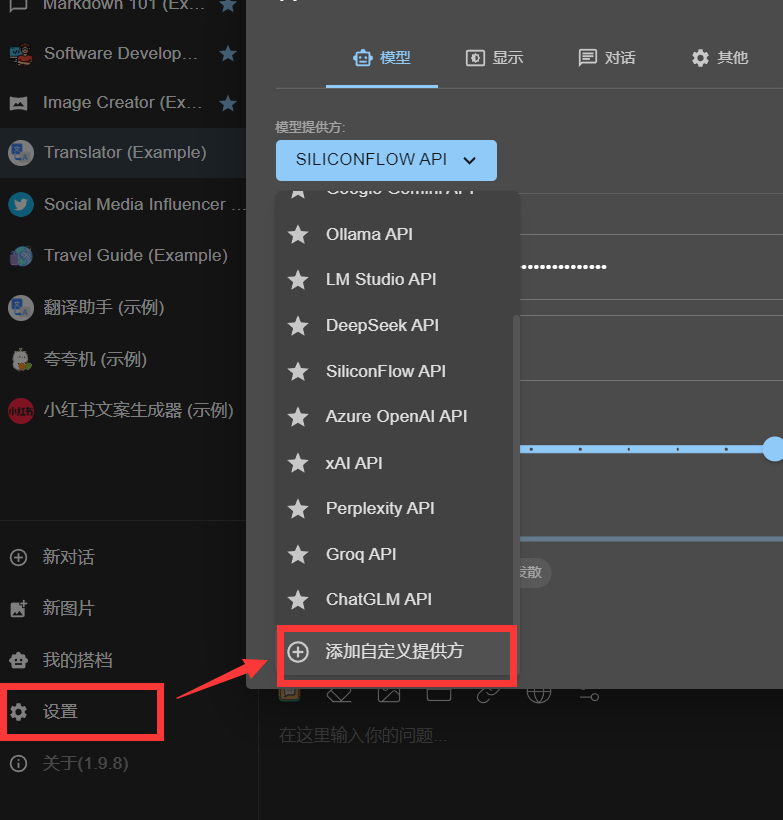Click the star icon beside DeepSeek API
The image size is (783, 820).
click(298, 325)
